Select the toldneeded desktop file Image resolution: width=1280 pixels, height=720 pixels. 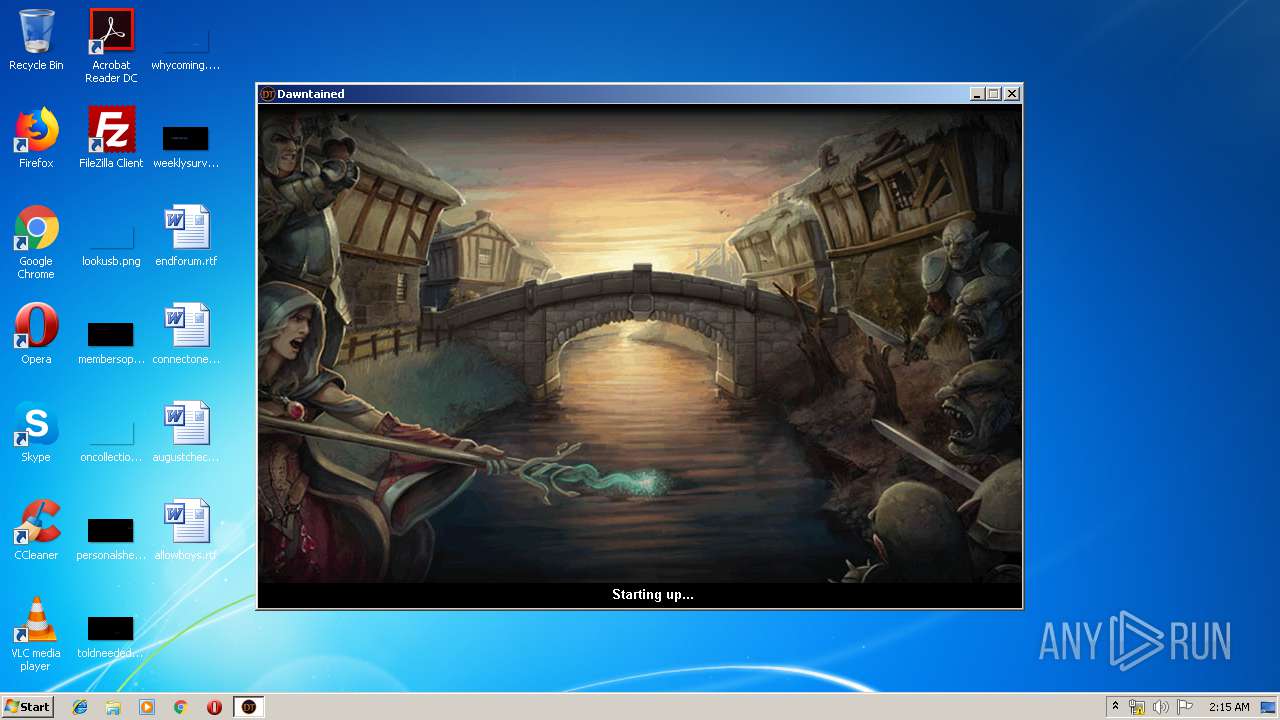pos(111,636)
